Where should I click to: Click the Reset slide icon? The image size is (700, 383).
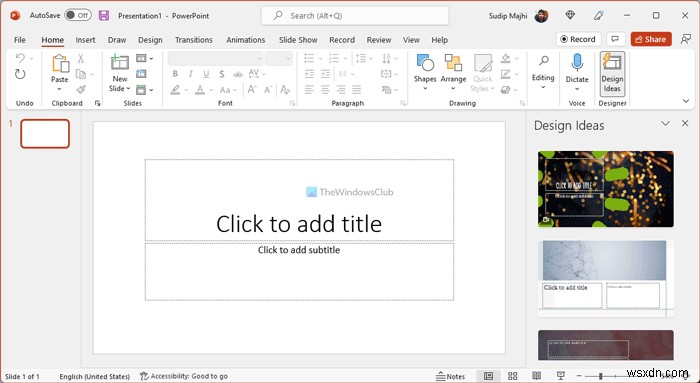pos(141,74)
